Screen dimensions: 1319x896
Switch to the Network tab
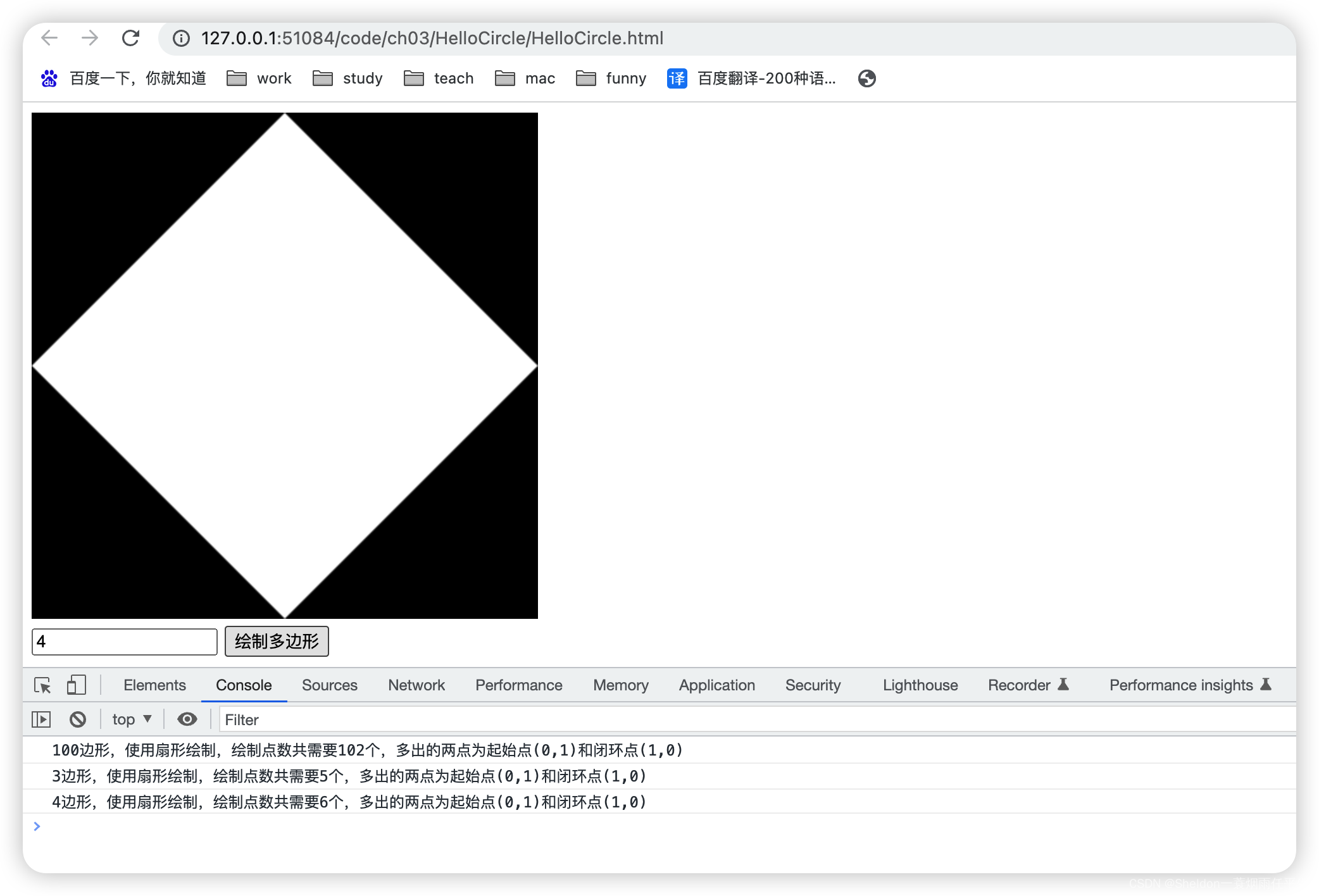pos(416,685)
